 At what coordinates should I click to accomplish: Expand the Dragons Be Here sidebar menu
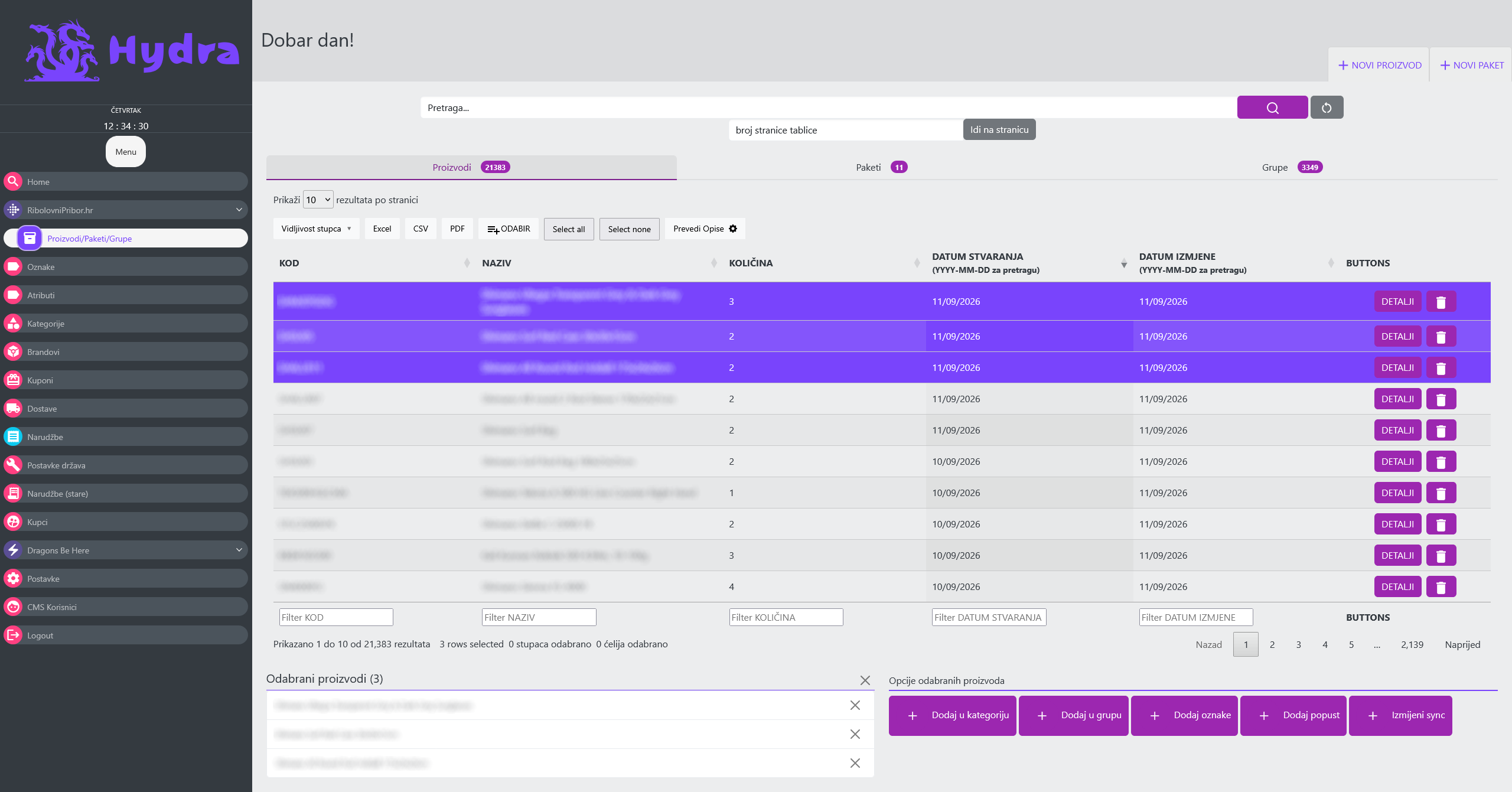[x=126, y=550]
